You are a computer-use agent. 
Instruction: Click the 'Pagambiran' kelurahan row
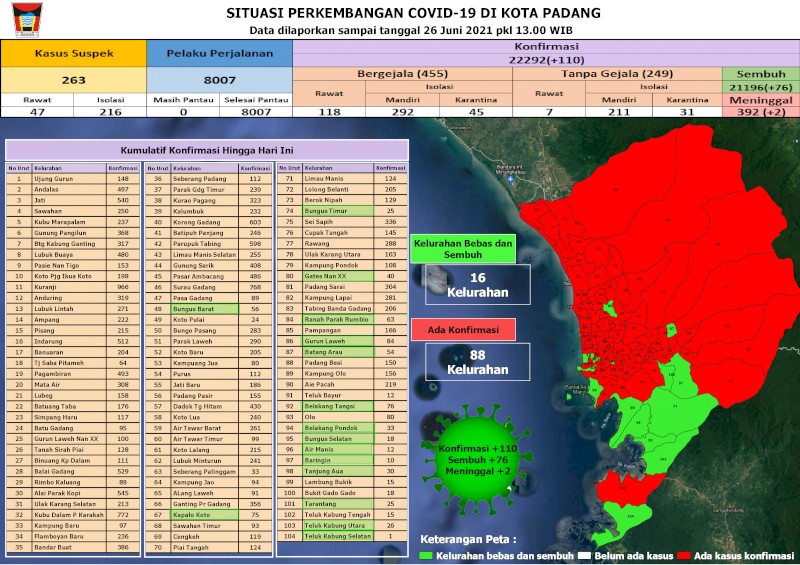click(73, 374)
